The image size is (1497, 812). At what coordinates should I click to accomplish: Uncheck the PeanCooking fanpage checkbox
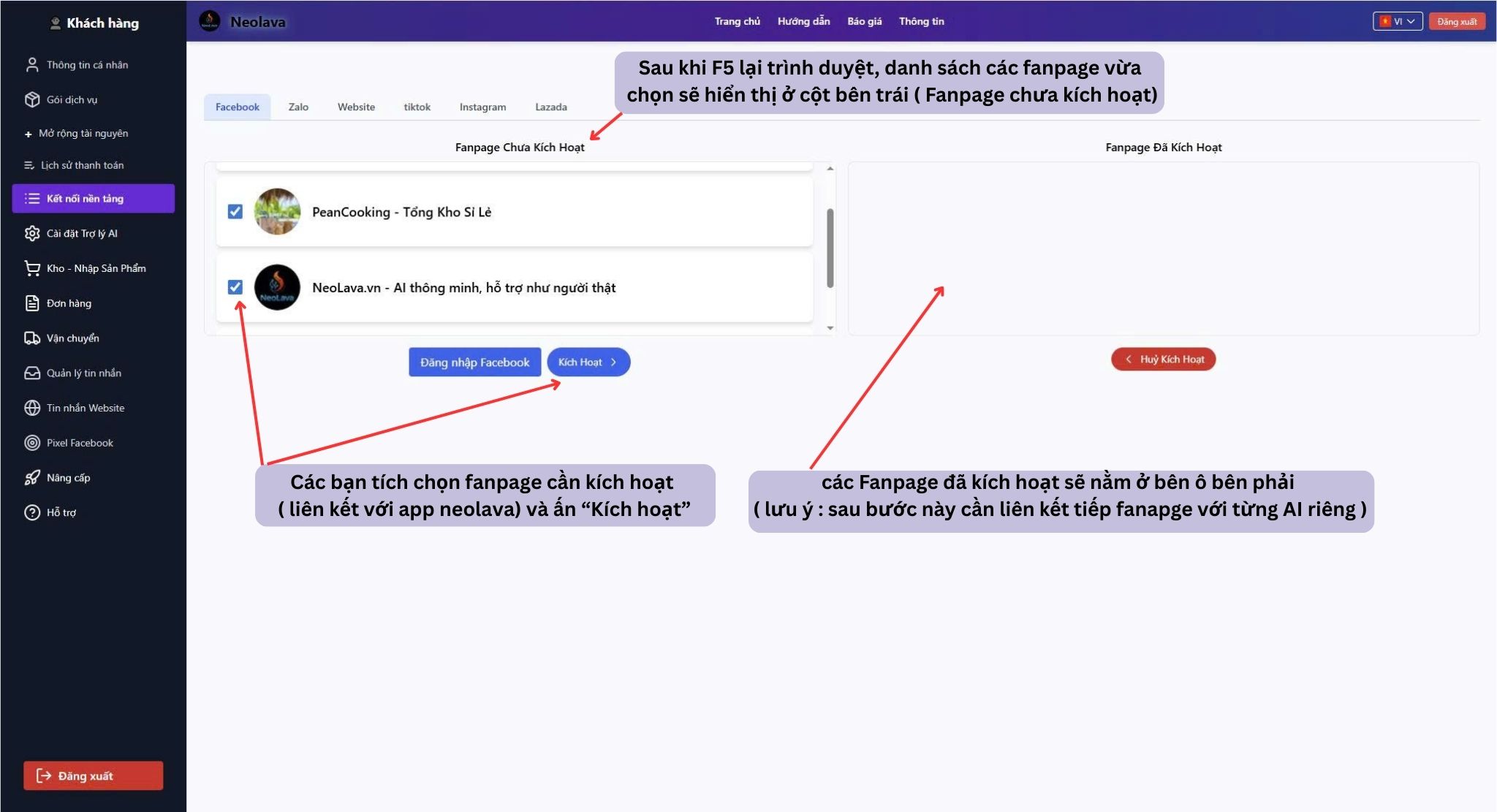(x=235, y=212)
